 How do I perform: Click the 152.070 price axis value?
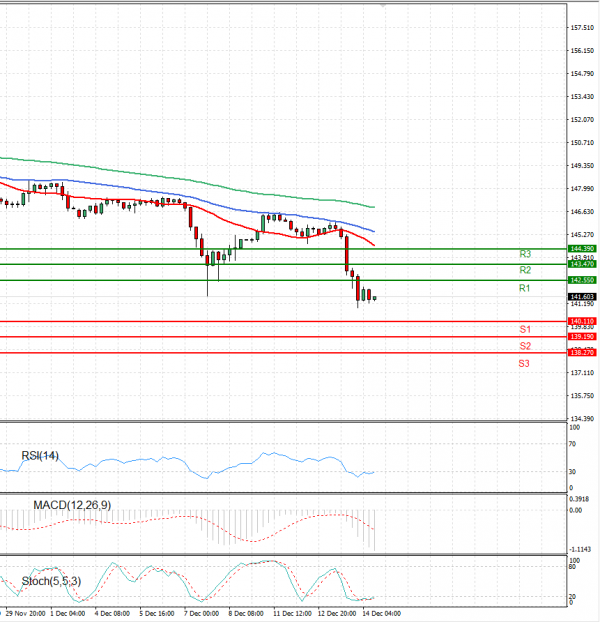coord(582,120)
